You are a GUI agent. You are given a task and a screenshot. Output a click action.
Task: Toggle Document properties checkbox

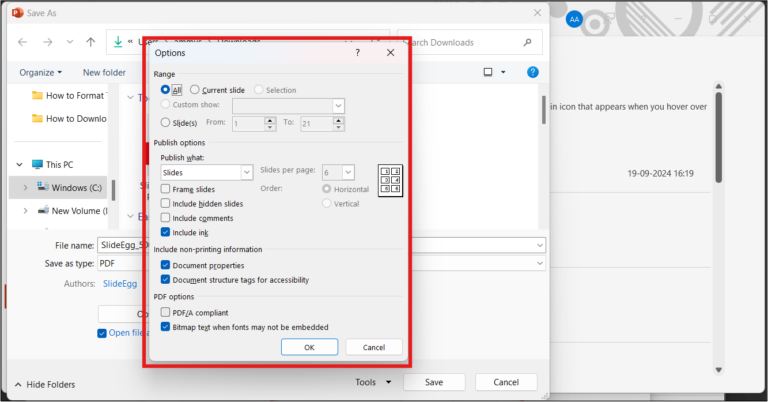point(166,265)
